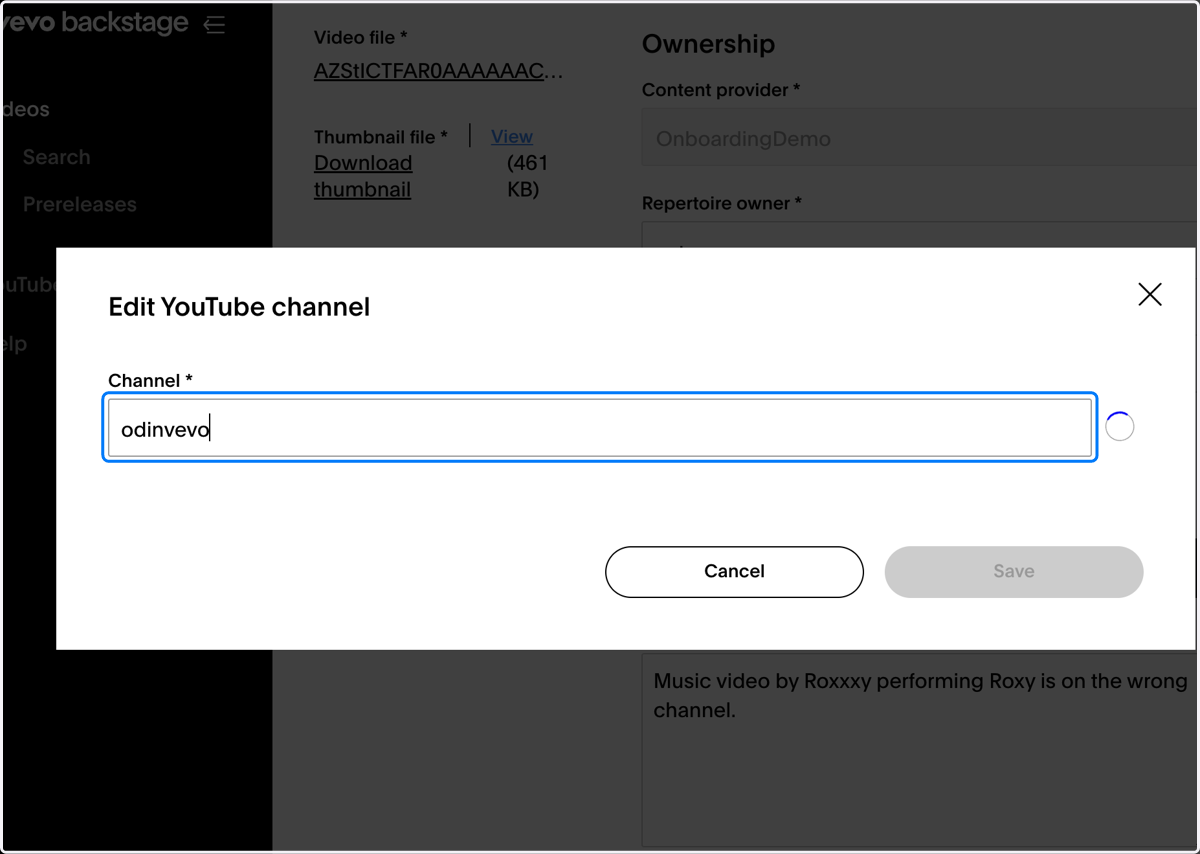Open the View thumbnail link
The width and height of the screenshot is (1200, 854).
pos(512,136)
